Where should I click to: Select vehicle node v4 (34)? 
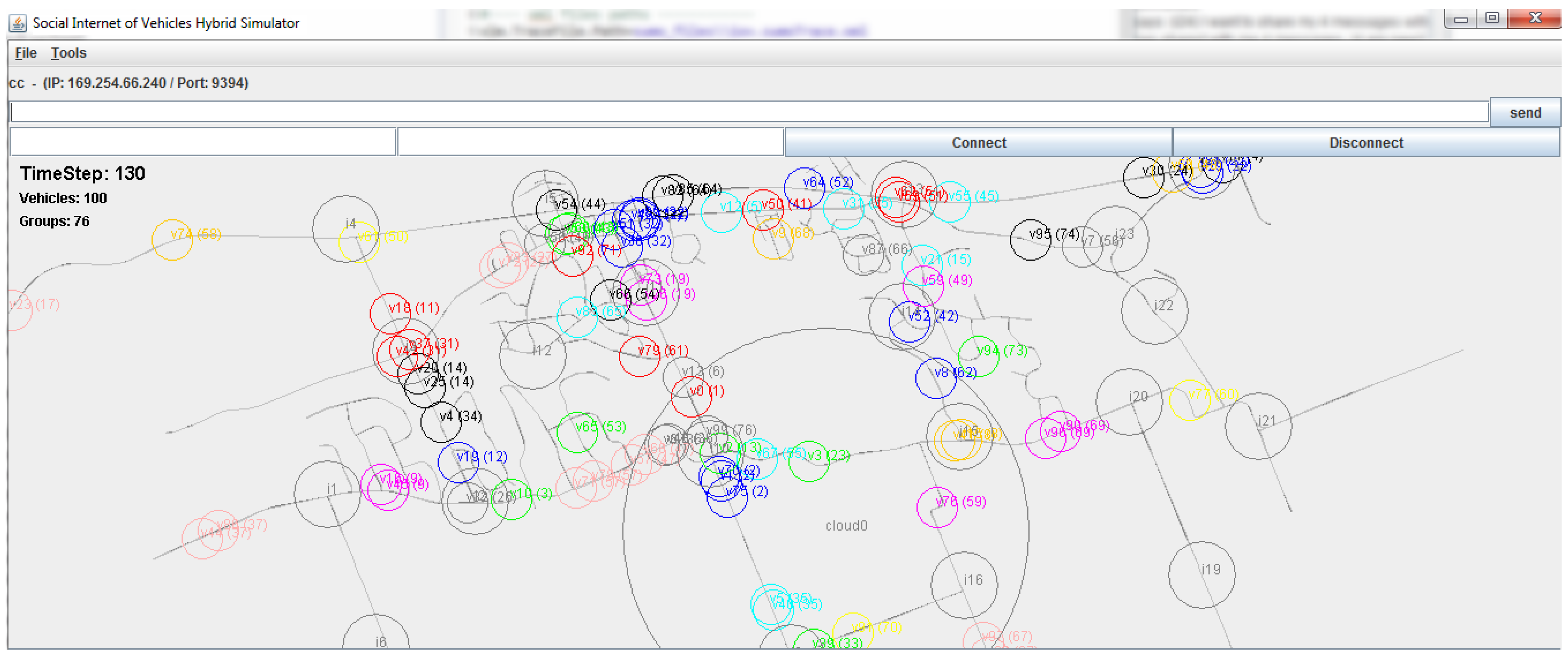(441, 422)
